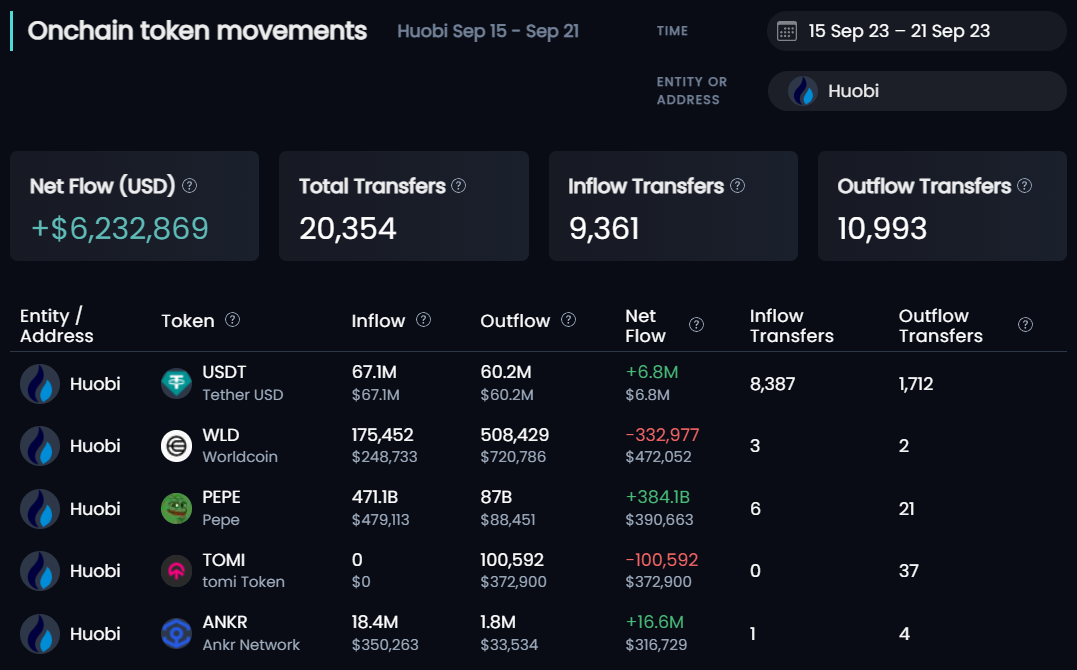Sort by the Outflow column header
Image resolution: width=1077 pixels, height=670 pixels.
[x=515, y=321]
